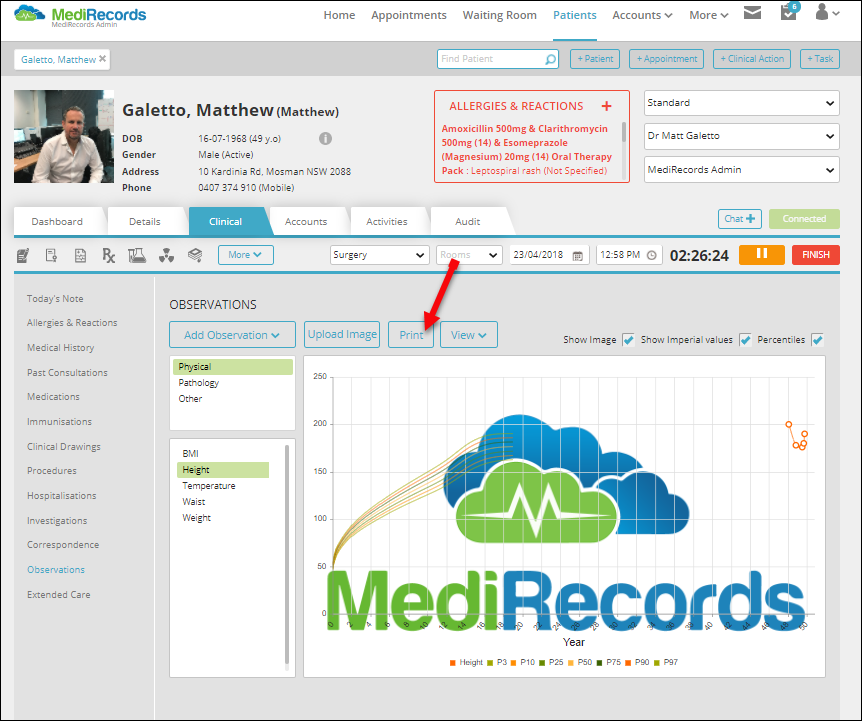Add a new allergy with plus icon

coord(606,106)
